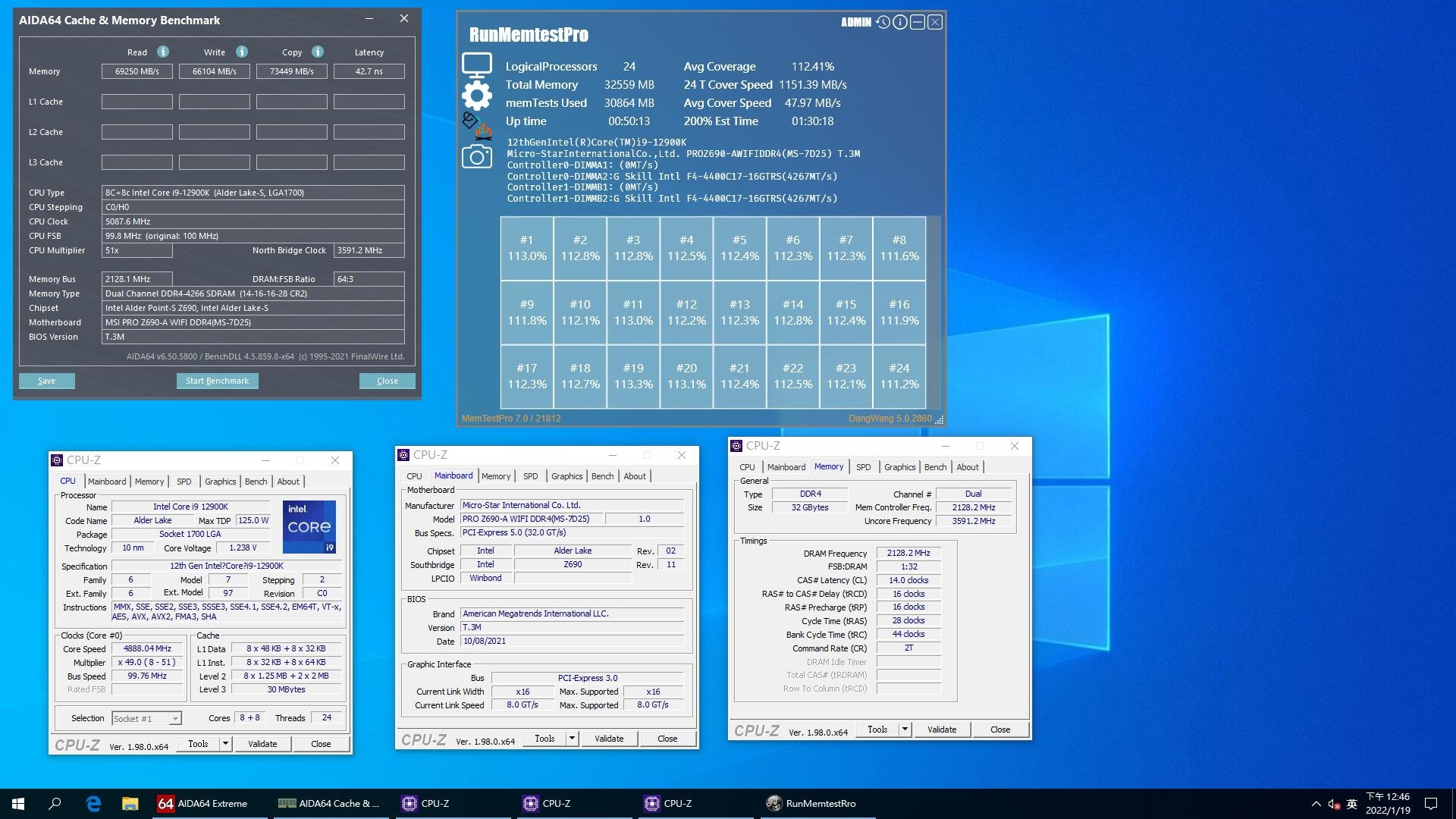Show hidden icons in the system tray

tap(1316, 804)
